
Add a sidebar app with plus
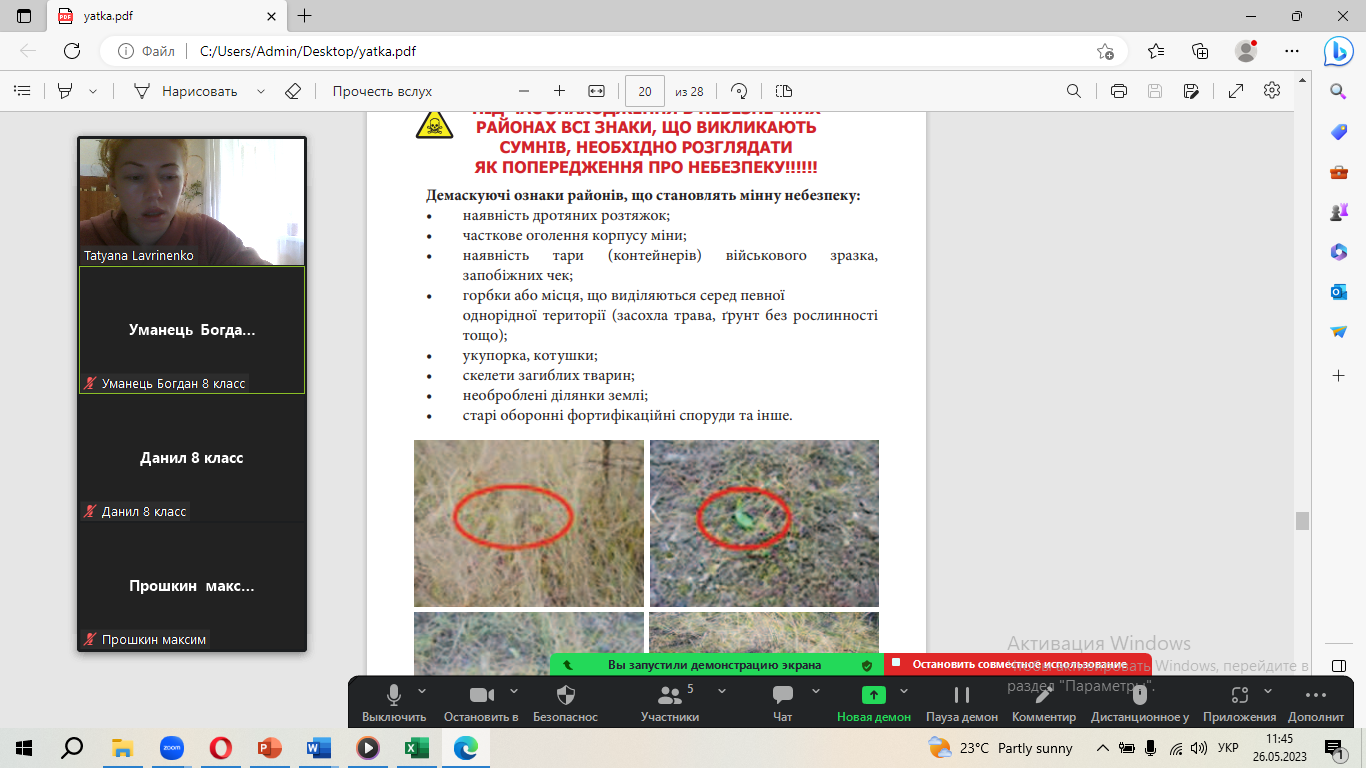click(x=1339, y=375)
